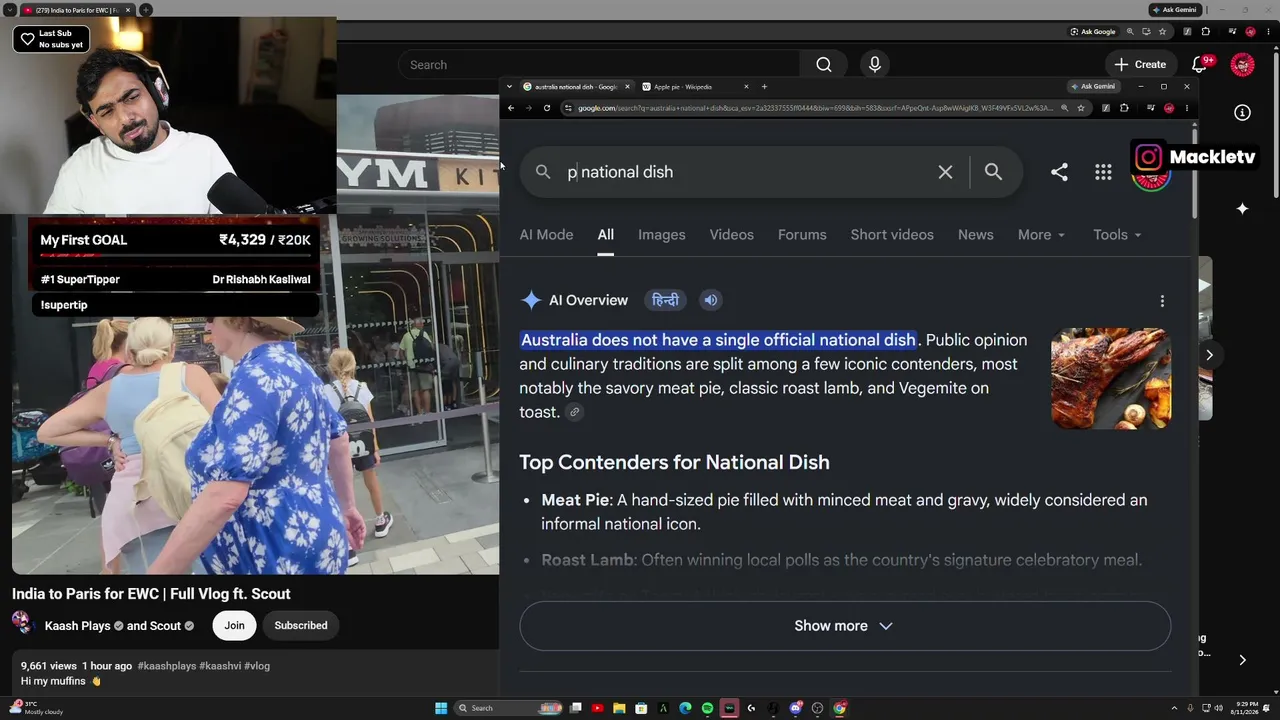Start YouTube voice search with the microphone

[875, 65]
